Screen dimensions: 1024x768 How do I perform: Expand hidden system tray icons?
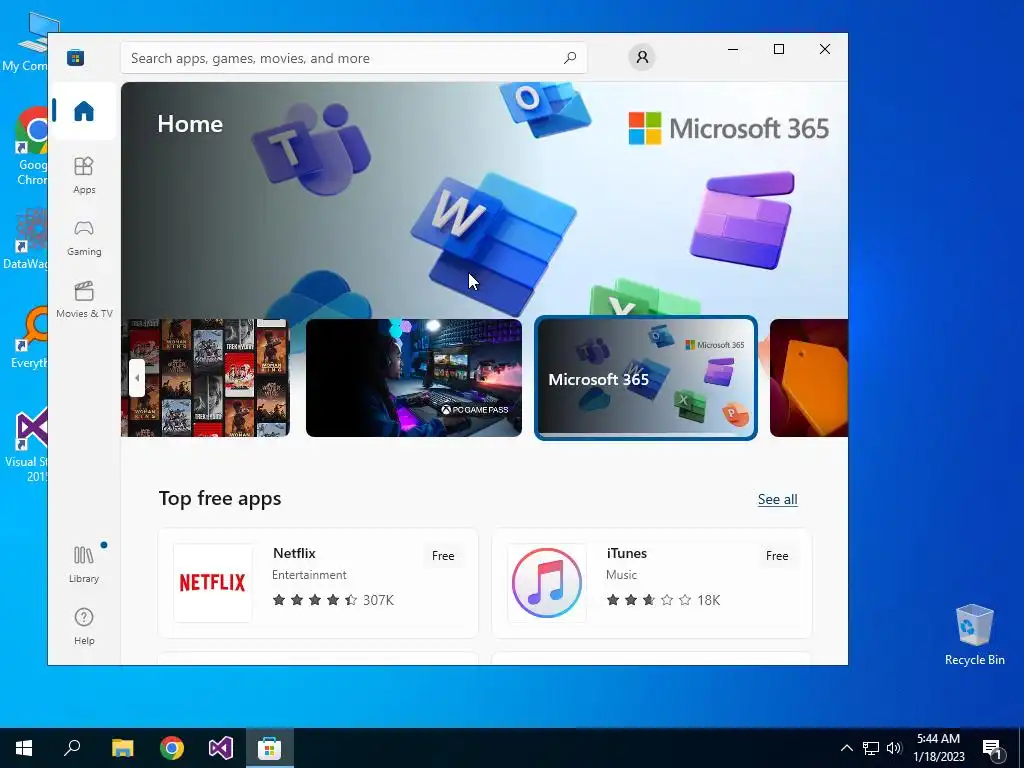point(846,748)
